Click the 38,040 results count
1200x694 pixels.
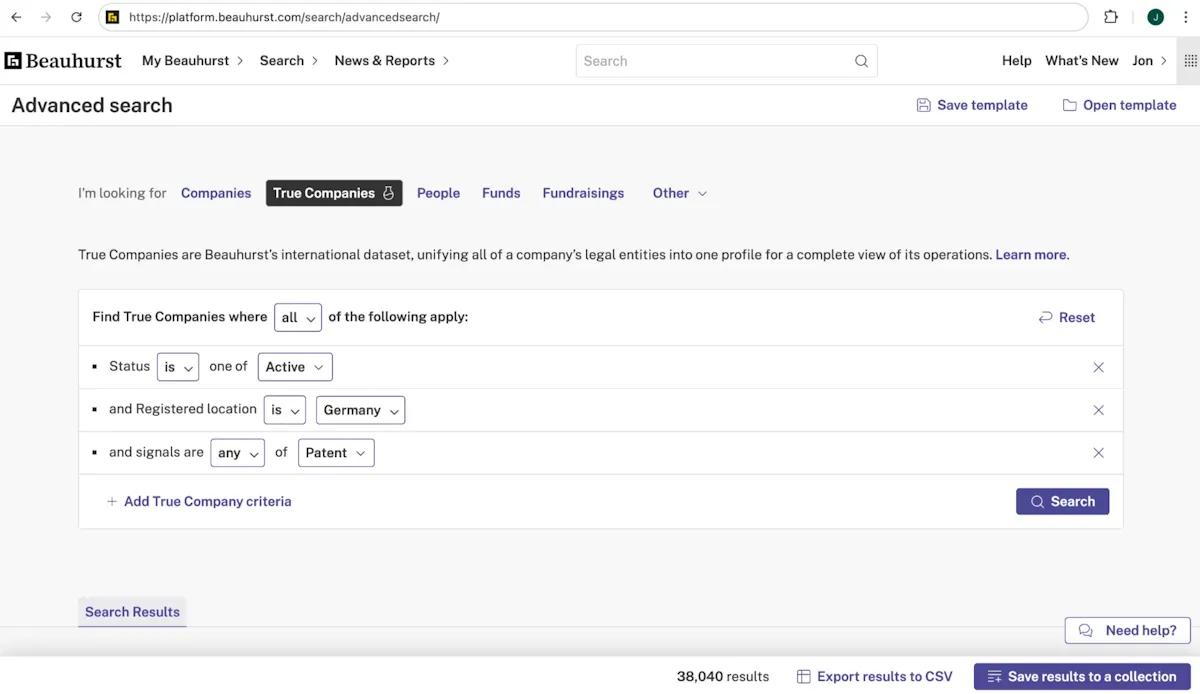click(723, 677)
